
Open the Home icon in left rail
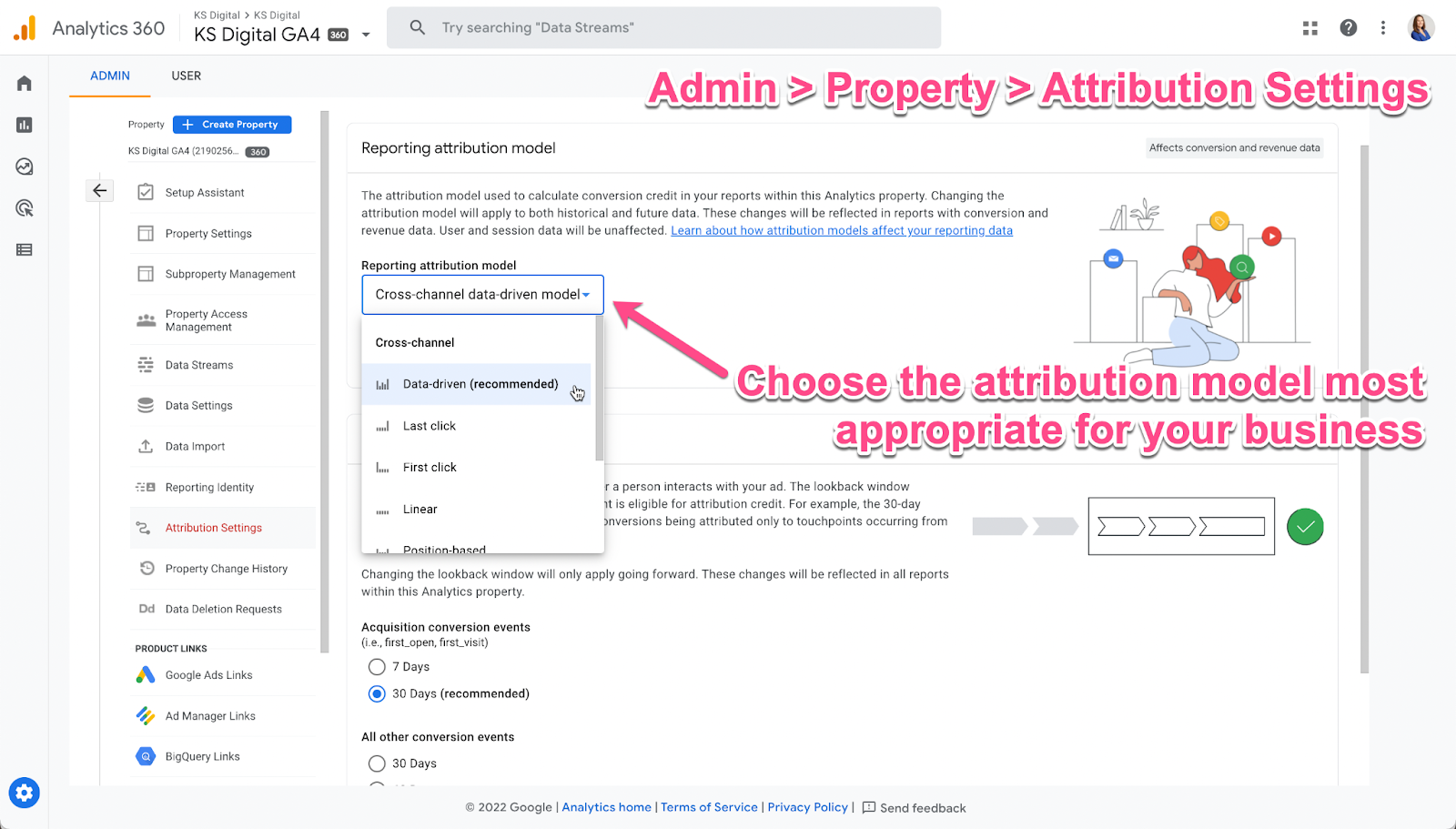pyautogui.click(x=25, y=84)
